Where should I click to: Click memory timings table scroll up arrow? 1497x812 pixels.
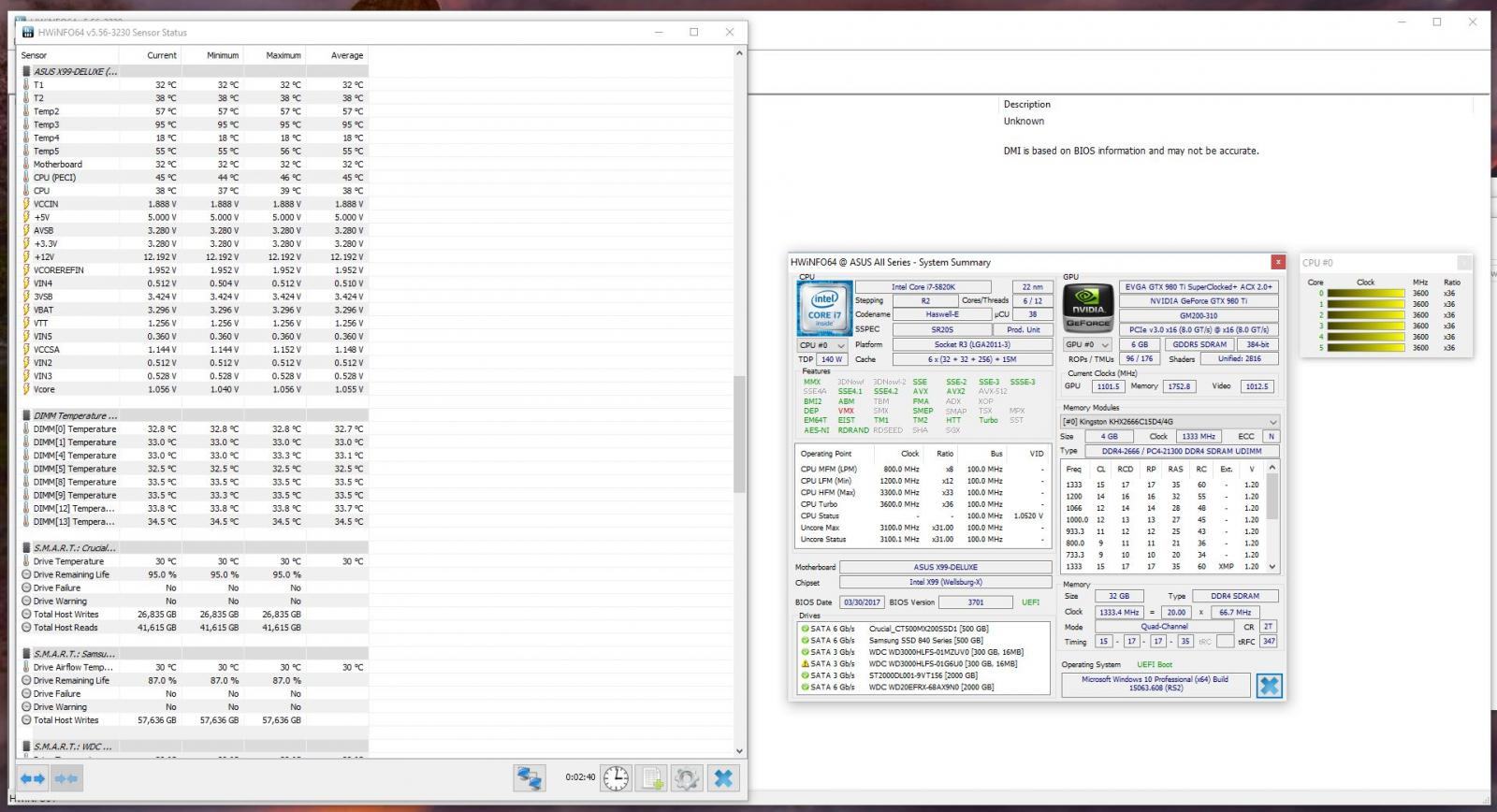click(1272, 467)
